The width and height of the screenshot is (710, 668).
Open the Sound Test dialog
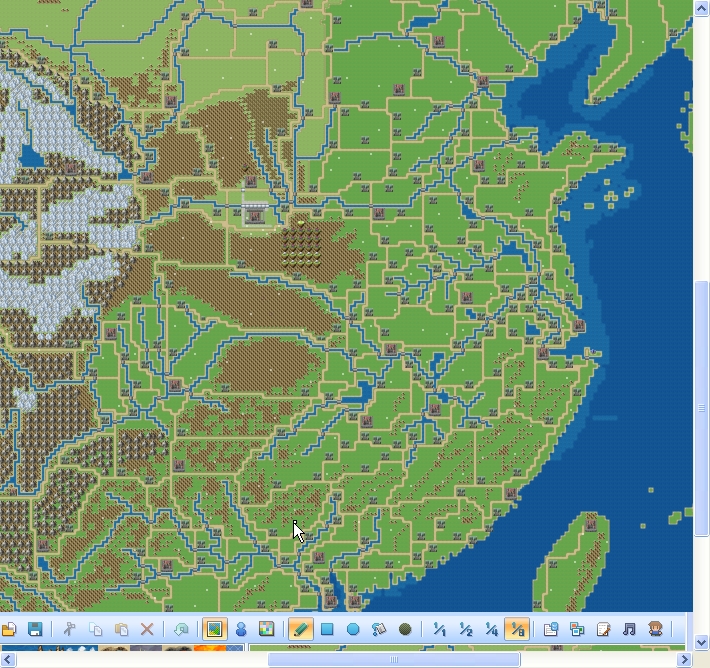coord(629,629)
